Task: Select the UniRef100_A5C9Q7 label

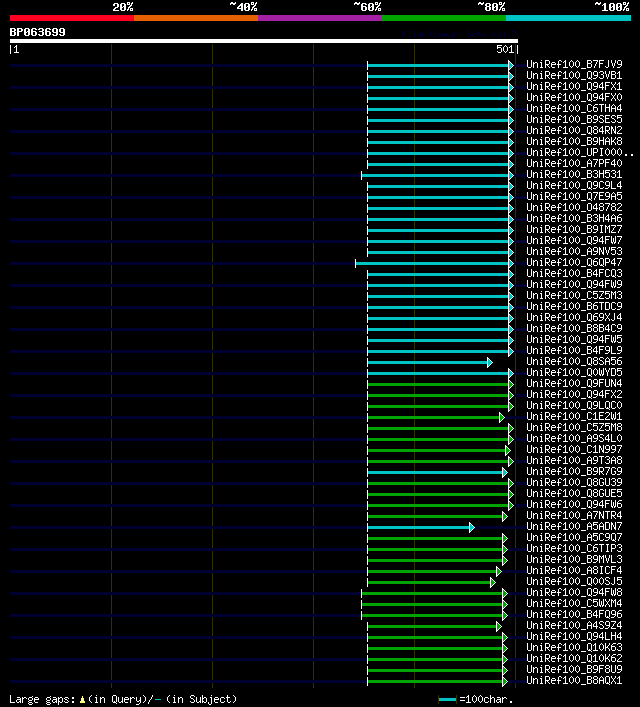Action: [574, 537]
